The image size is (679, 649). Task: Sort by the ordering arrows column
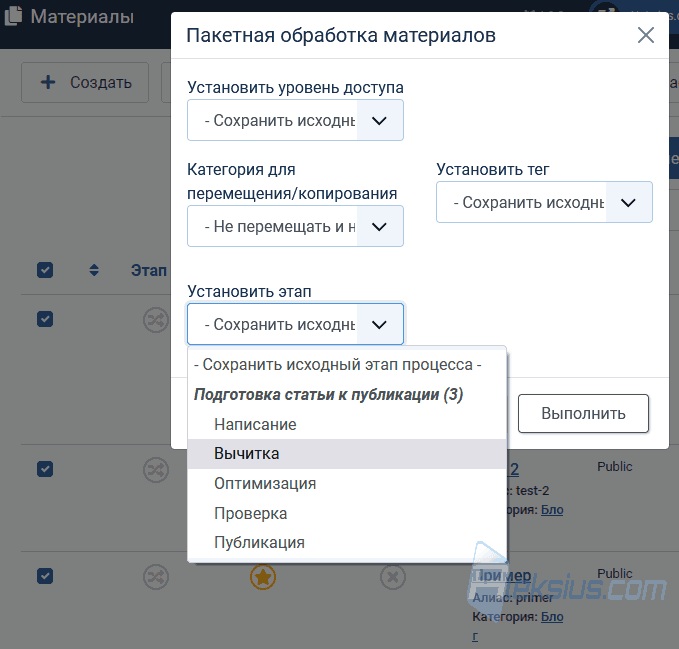pos(94,270)
